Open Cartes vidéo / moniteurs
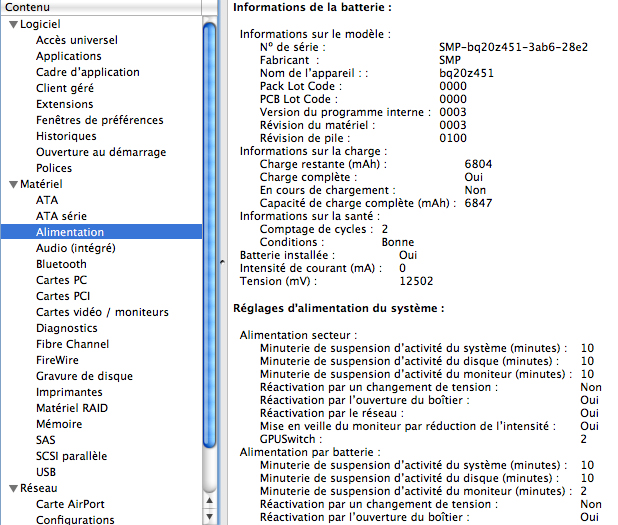The width and height of the screenshot is (618, 525). coord(102,312)
